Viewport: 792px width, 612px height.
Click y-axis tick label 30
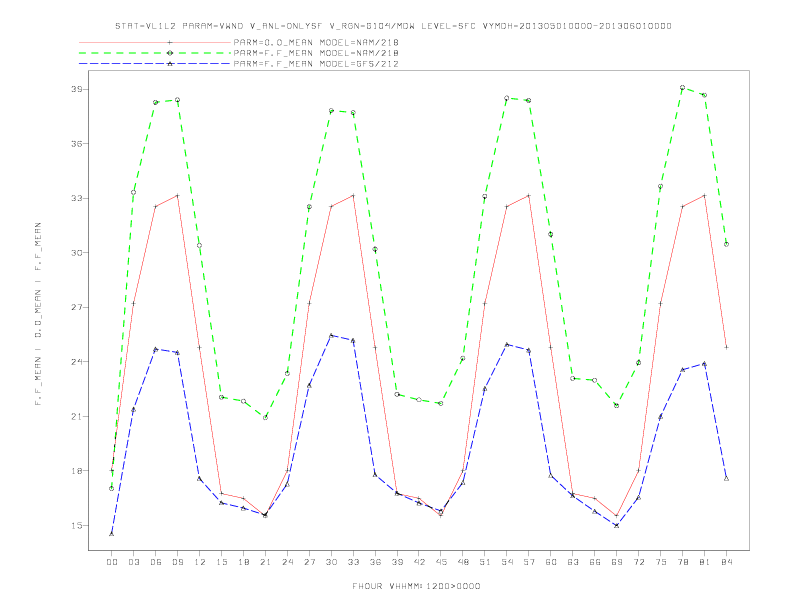click(76, 253)
